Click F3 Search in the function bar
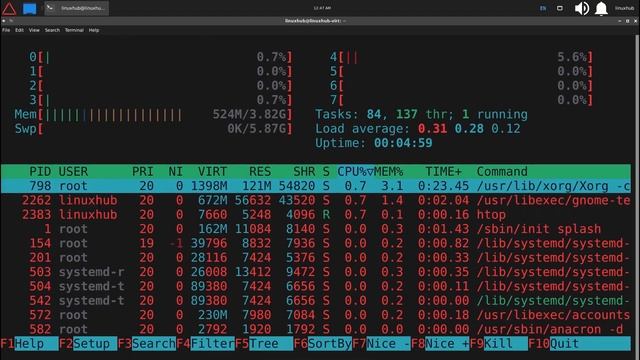 pyautogui.click(x=147, y=344)
